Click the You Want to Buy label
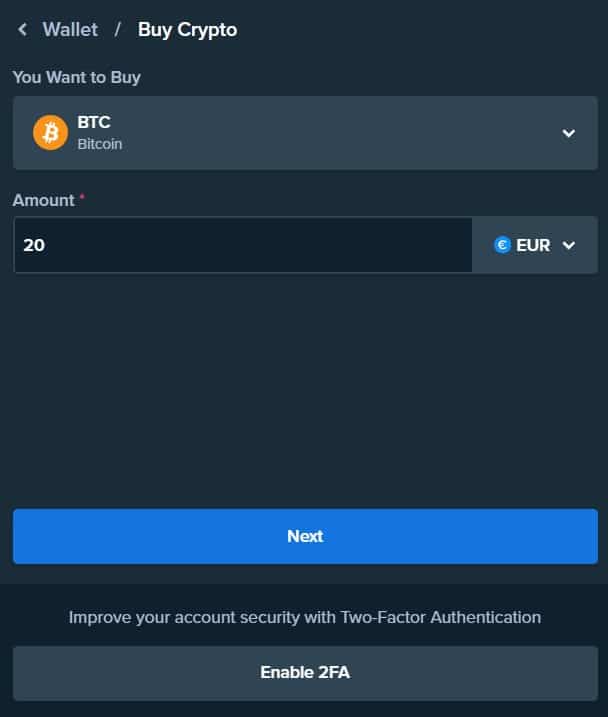This screenshot has width=608, height=717. coord(77,77)
